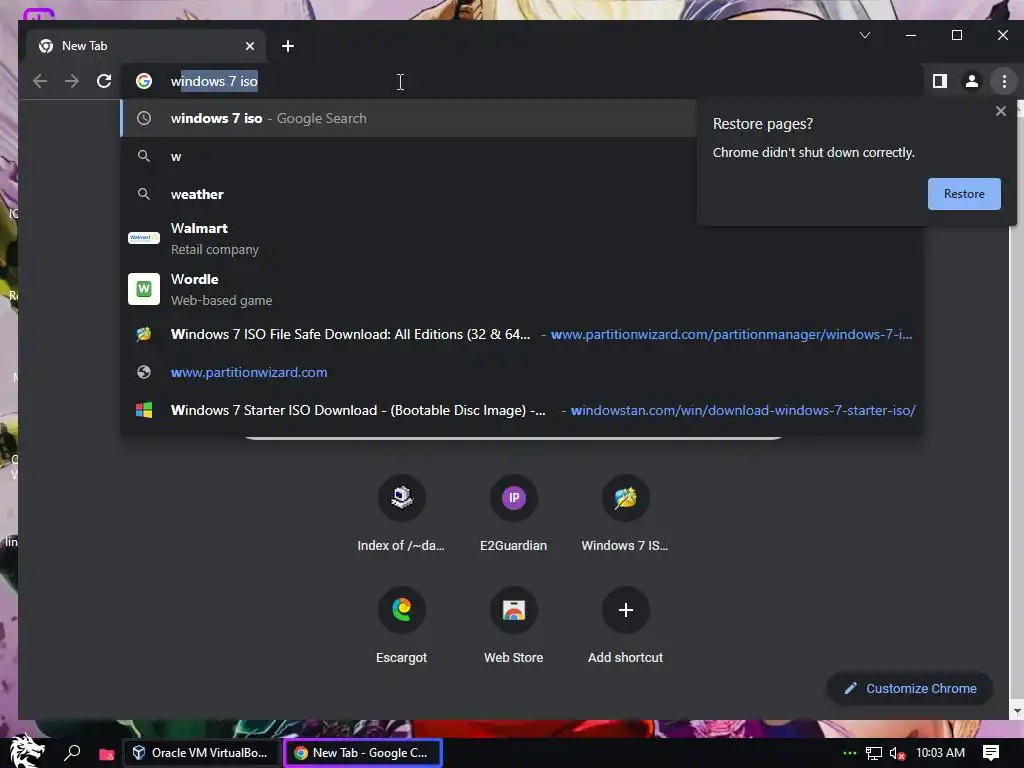Toggle the side panel icon
This screenshot has width=1024, height=768.
pyautogui.click(x=940, y=81)
